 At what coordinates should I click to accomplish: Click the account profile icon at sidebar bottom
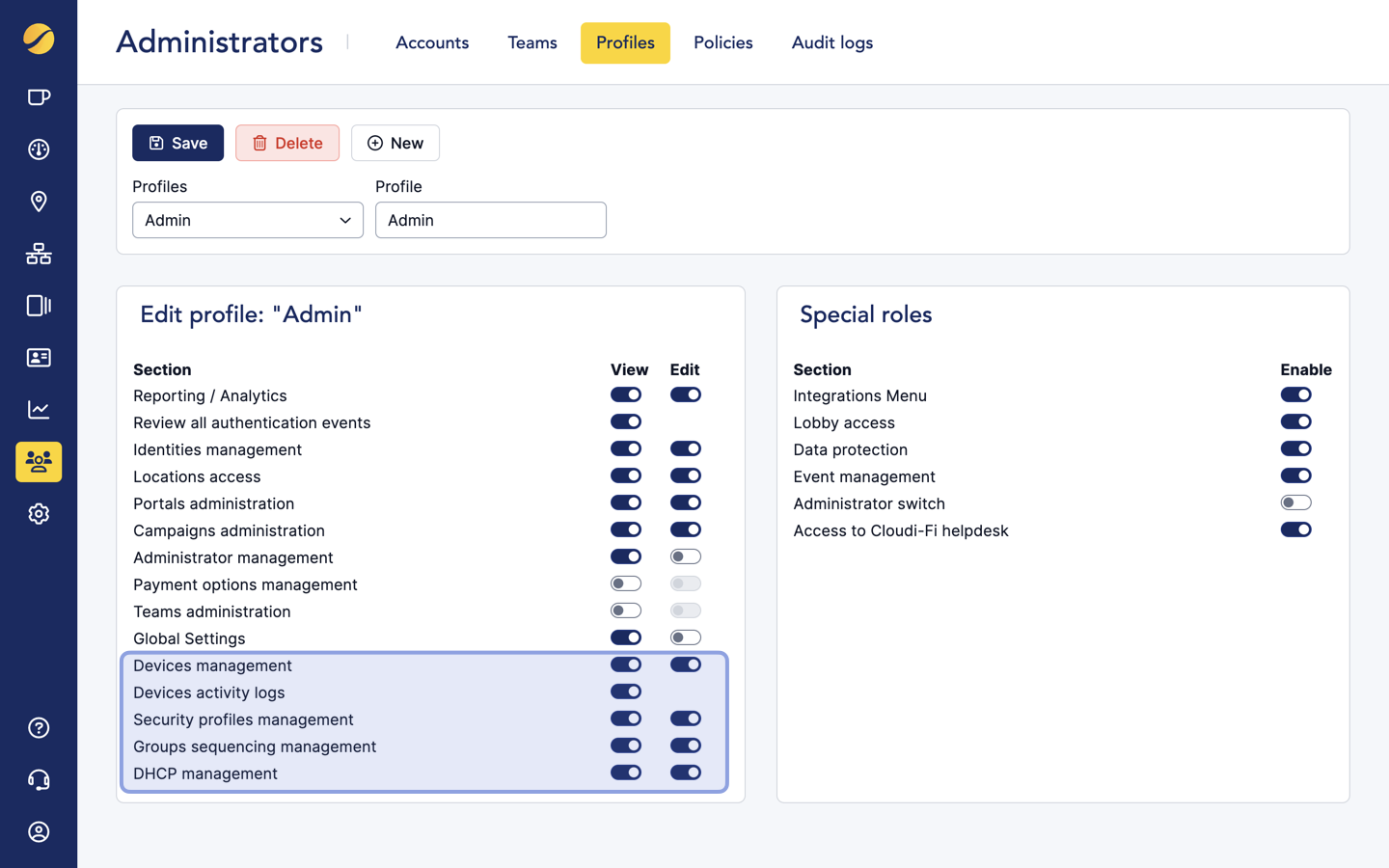(39, 831)
